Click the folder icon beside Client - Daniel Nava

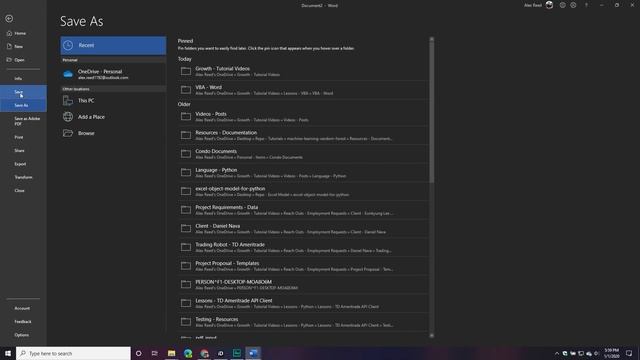pos(186,229)
